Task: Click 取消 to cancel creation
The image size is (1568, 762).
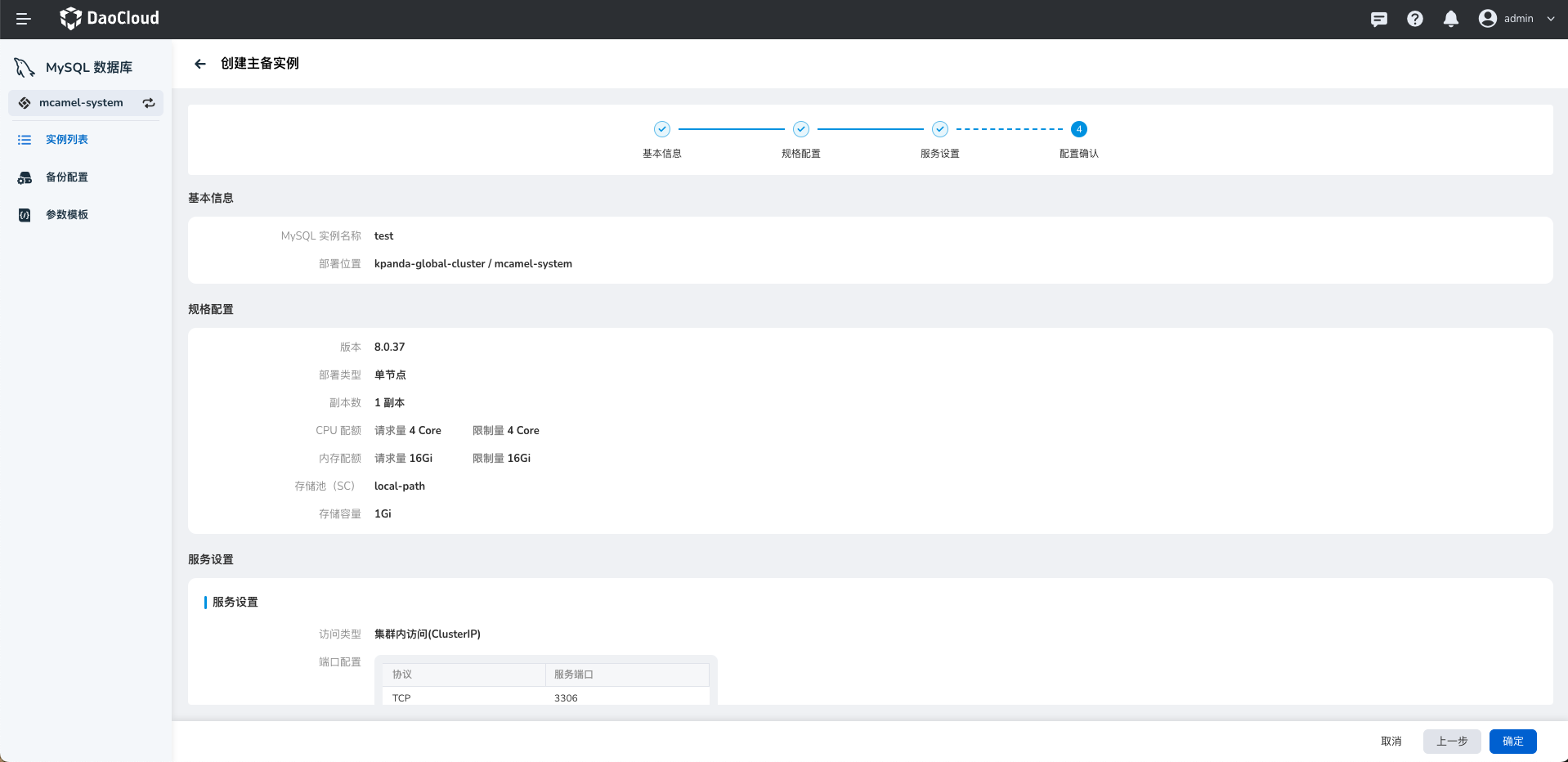Action: pos(1391,742)
